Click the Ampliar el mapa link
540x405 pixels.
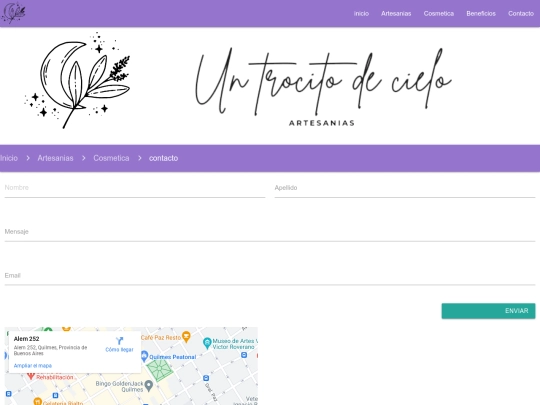(x=33, y=366)
